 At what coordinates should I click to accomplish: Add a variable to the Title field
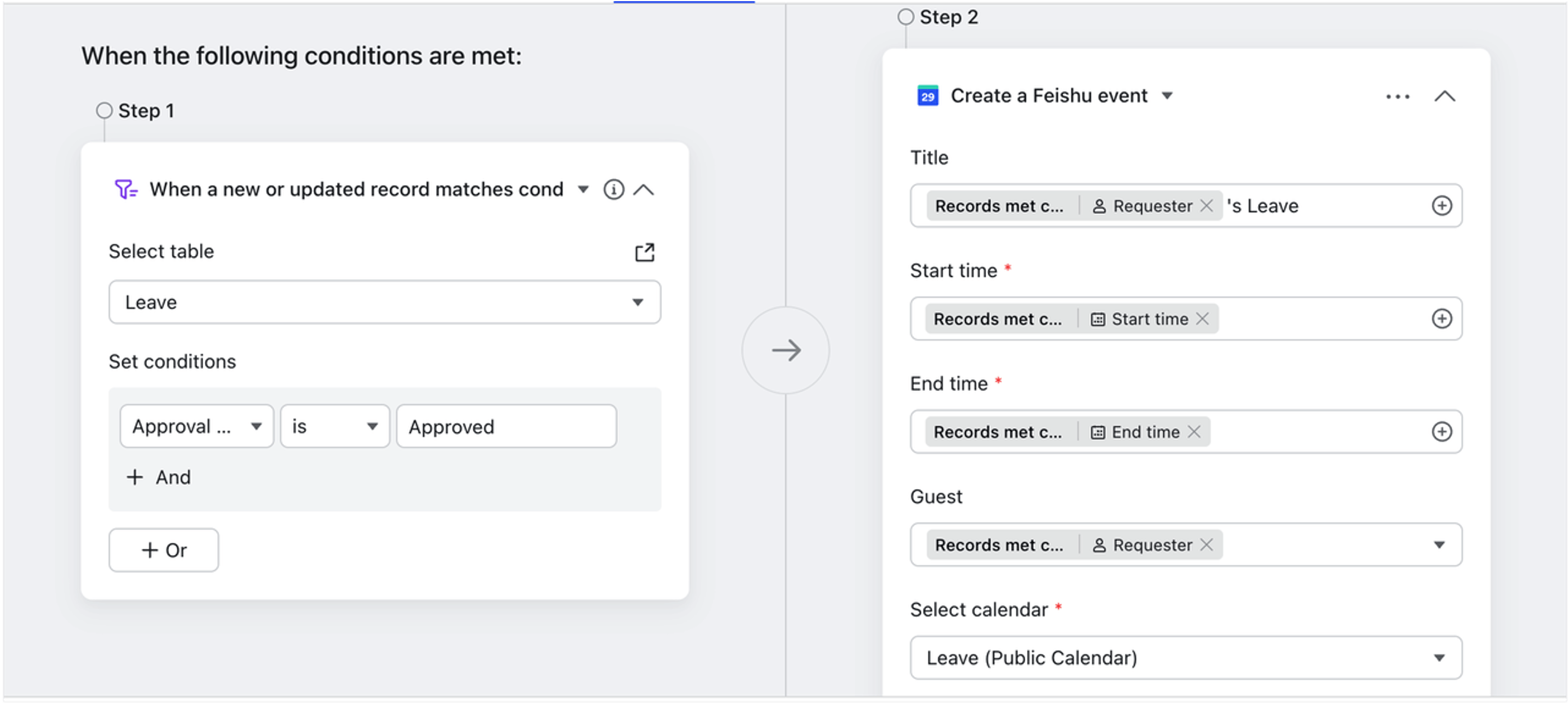(1441, 206)
